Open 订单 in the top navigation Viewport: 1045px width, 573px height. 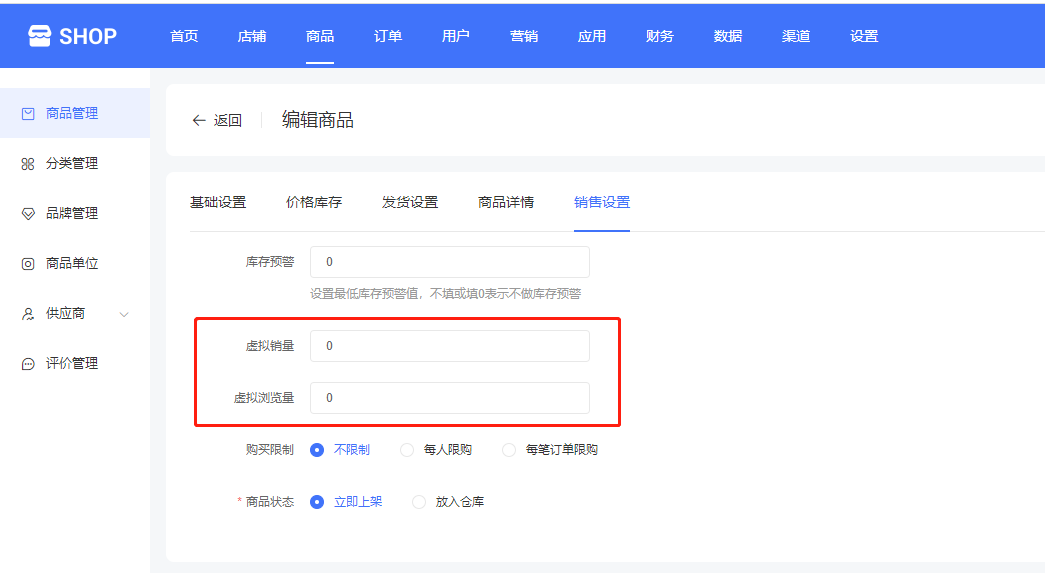click(388, 36)
